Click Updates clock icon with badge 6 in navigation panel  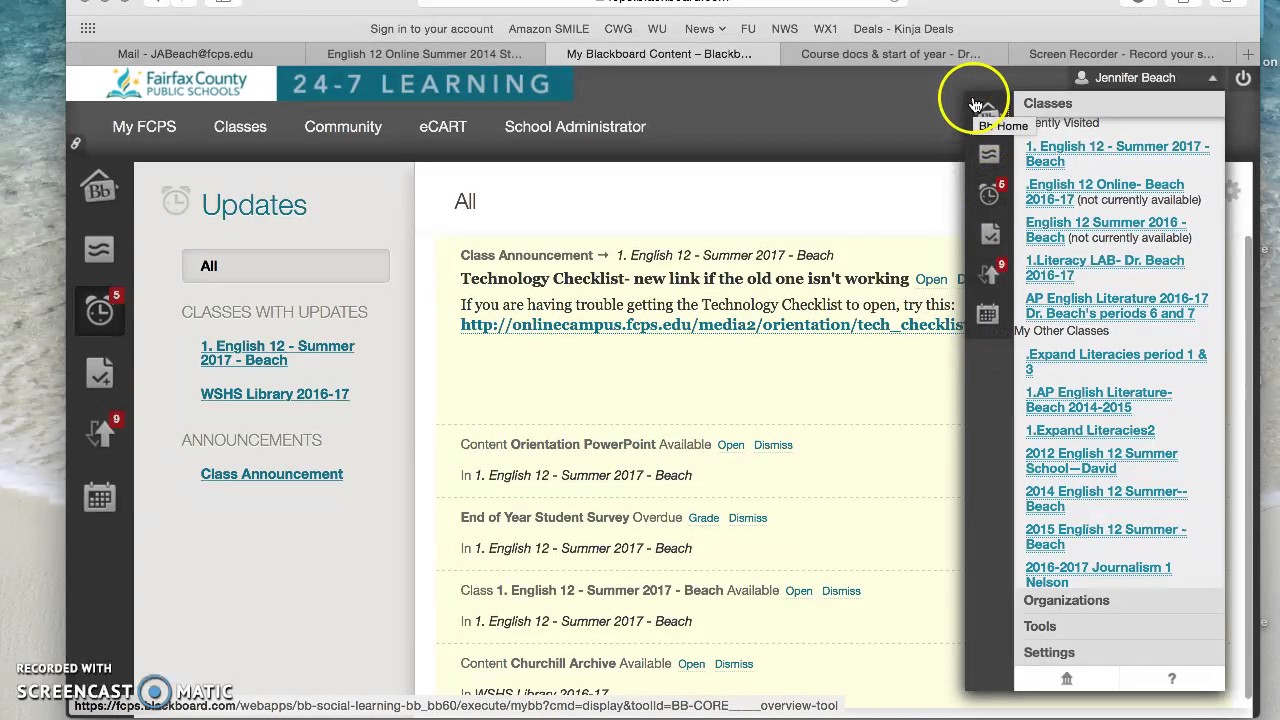pyautogui.click(x=989, y=194)
